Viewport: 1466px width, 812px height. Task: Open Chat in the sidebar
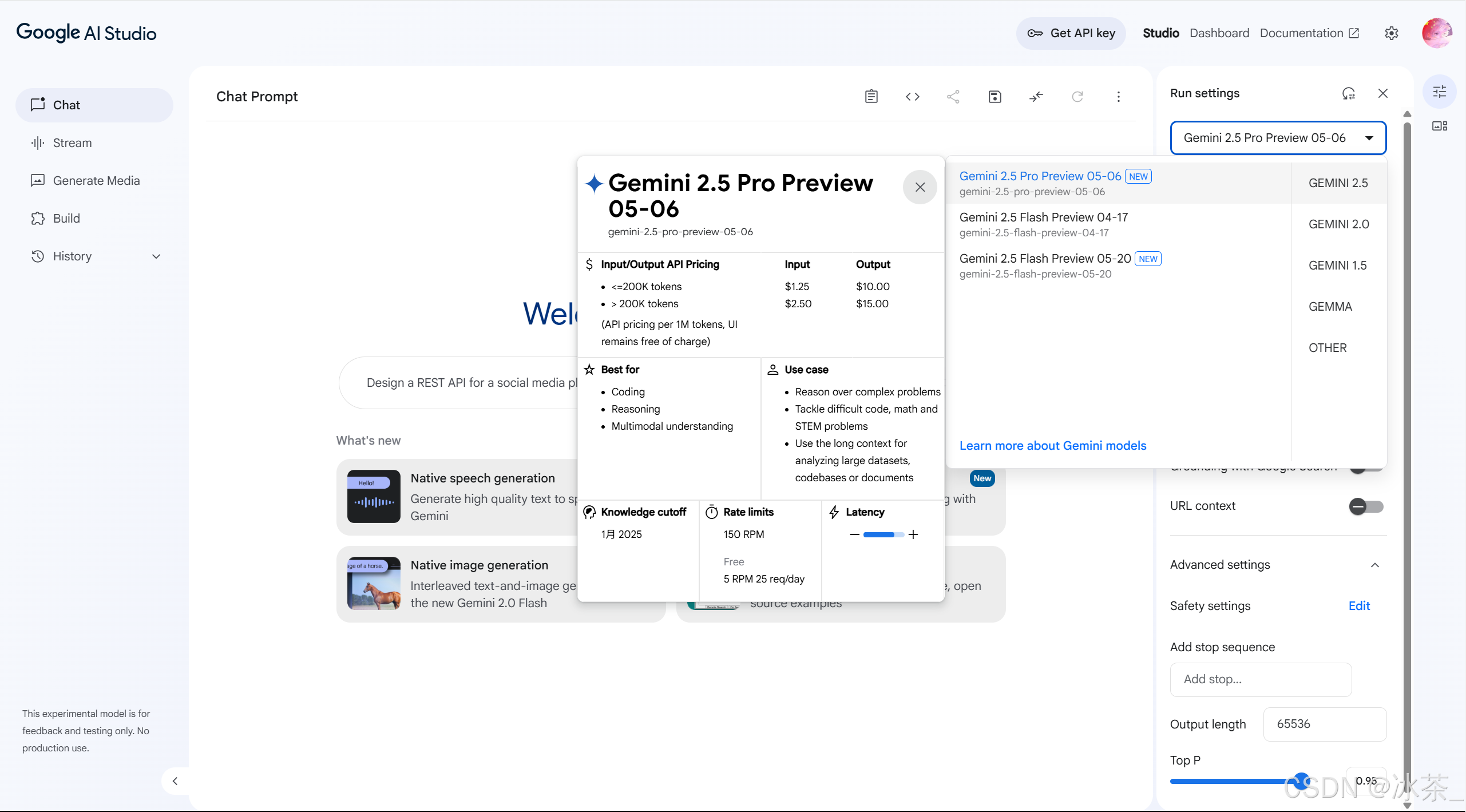point(94,105)
